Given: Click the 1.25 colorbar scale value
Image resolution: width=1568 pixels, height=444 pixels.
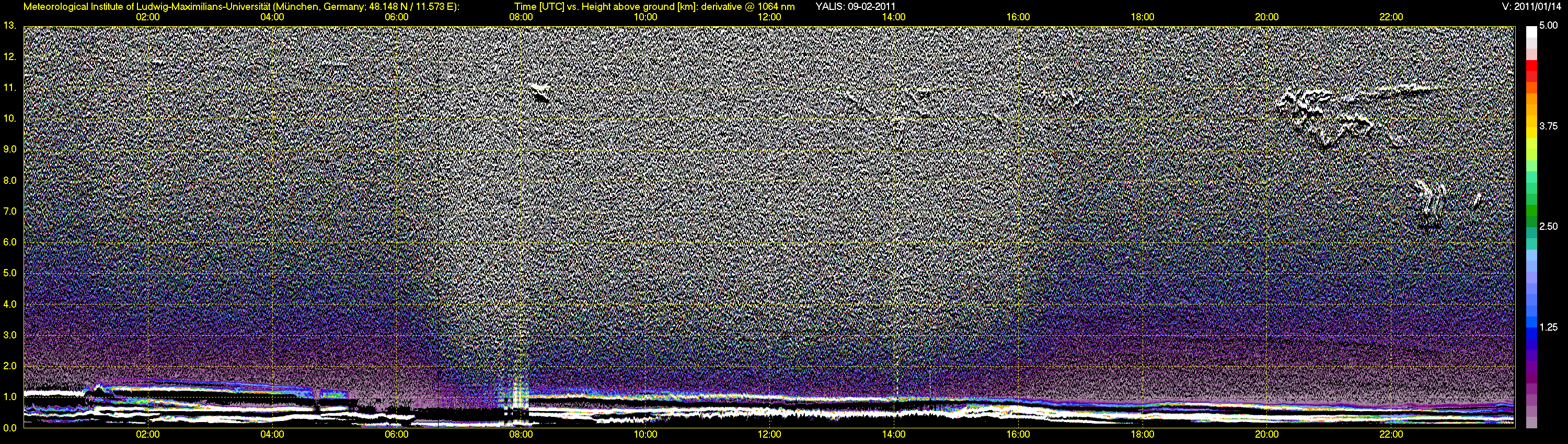Looking at the screenshot, I should (1548, 327).
